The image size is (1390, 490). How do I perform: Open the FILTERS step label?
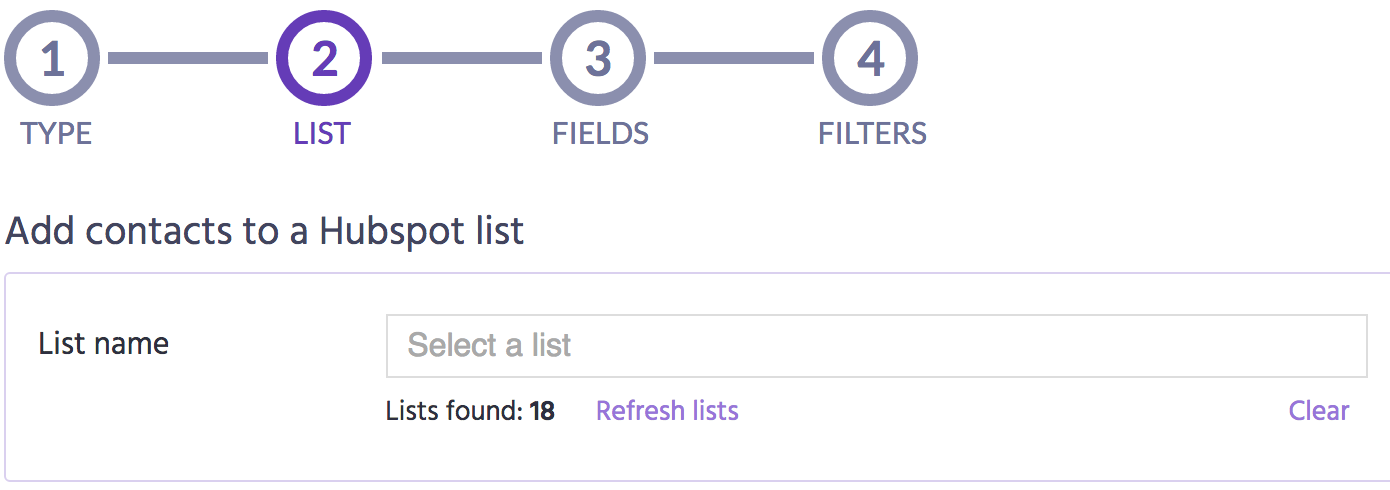coord(872,134)
